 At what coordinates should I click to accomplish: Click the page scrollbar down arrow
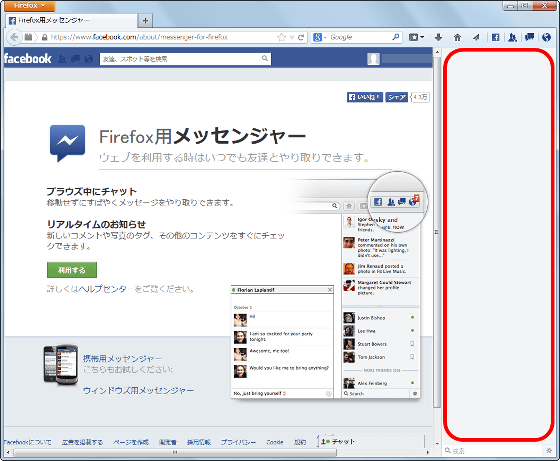point(437,444)
